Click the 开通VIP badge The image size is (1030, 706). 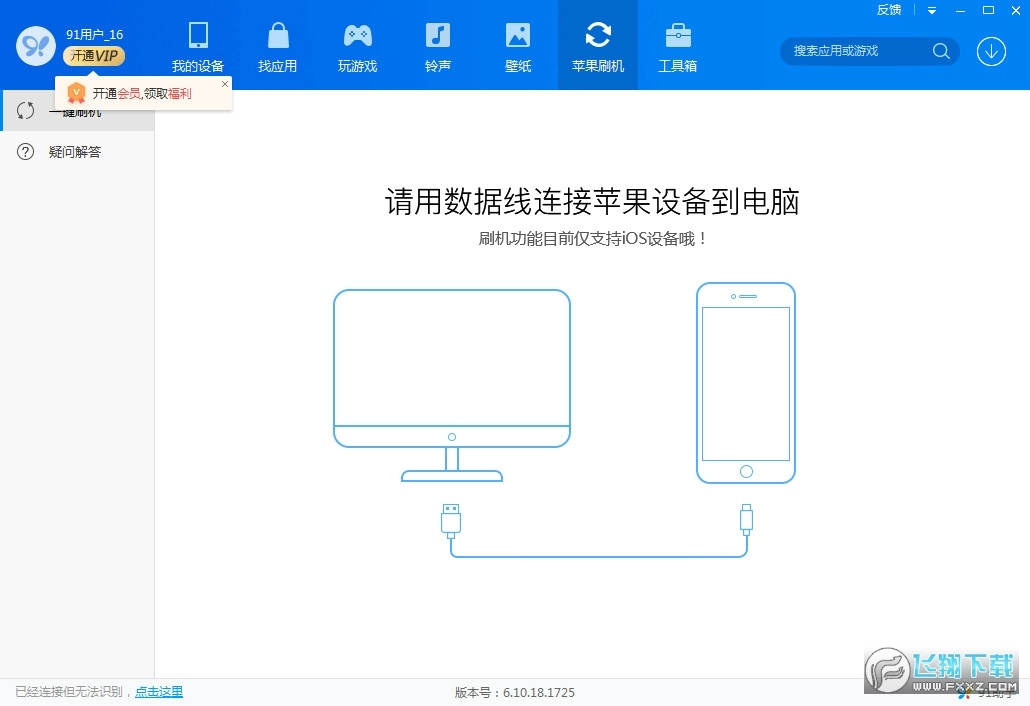[93, 55]
